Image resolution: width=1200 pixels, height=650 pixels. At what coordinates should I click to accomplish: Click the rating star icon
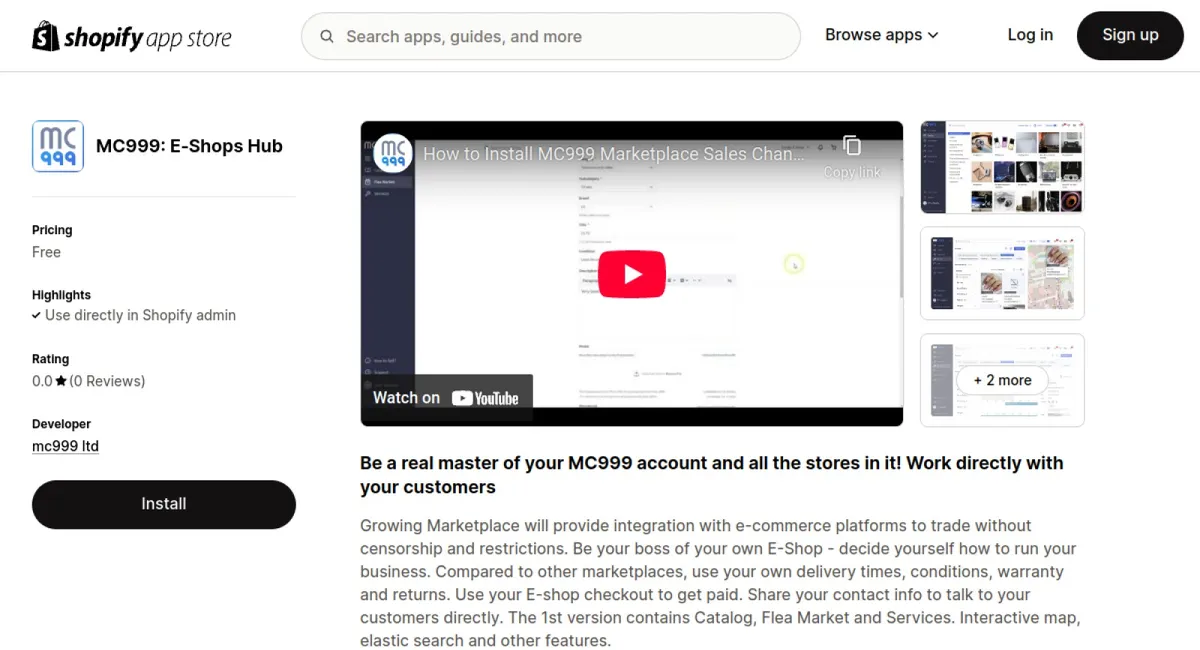click(x=61, y=381)
